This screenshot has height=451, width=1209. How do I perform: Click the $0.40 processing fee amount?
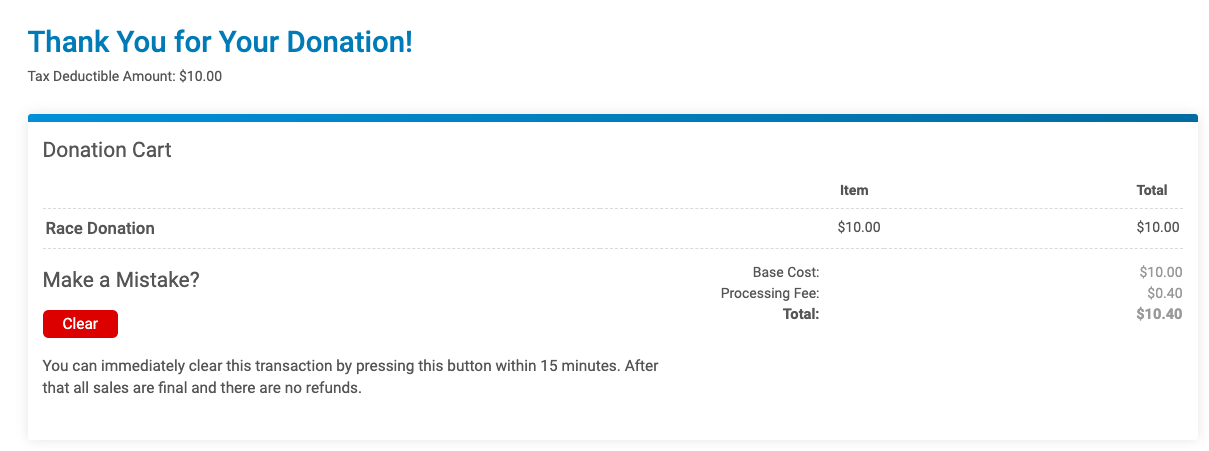(x=1165, y=293)
